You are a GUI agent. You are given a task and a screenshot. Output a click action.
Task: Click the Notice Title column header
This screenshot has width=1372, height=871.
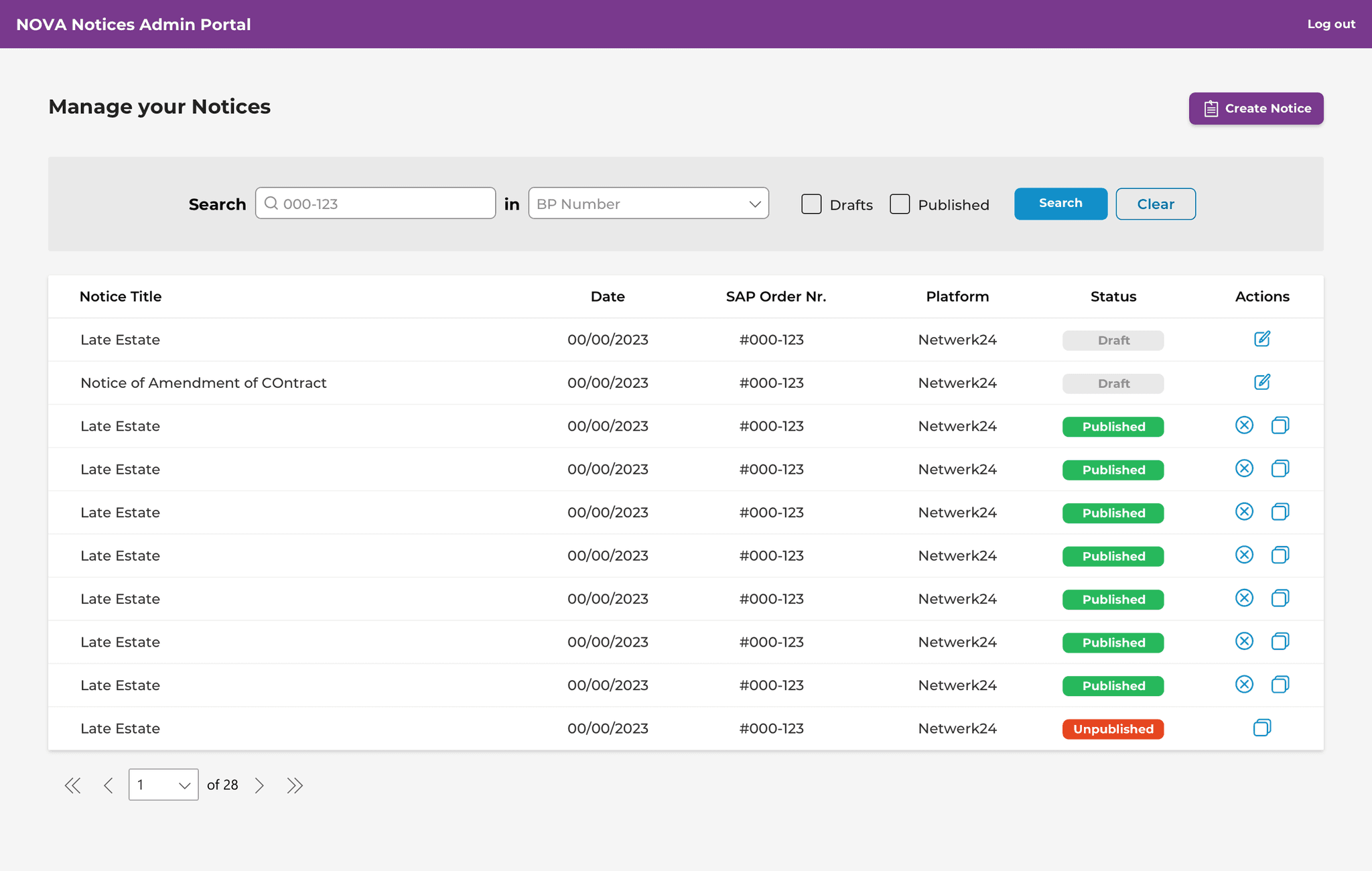click(121, 297)
